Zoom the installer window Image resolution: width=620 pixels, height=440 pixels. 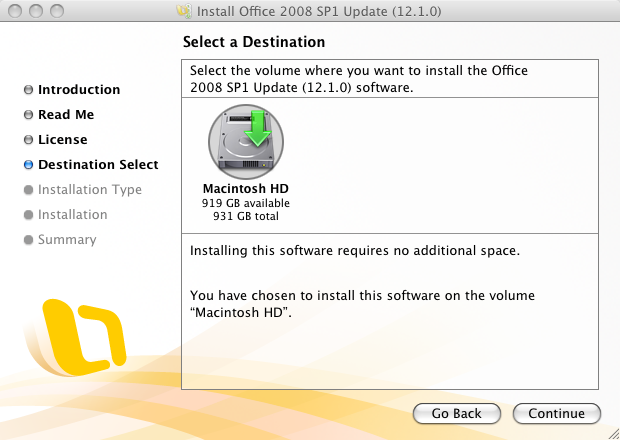(x=57, y=11)
